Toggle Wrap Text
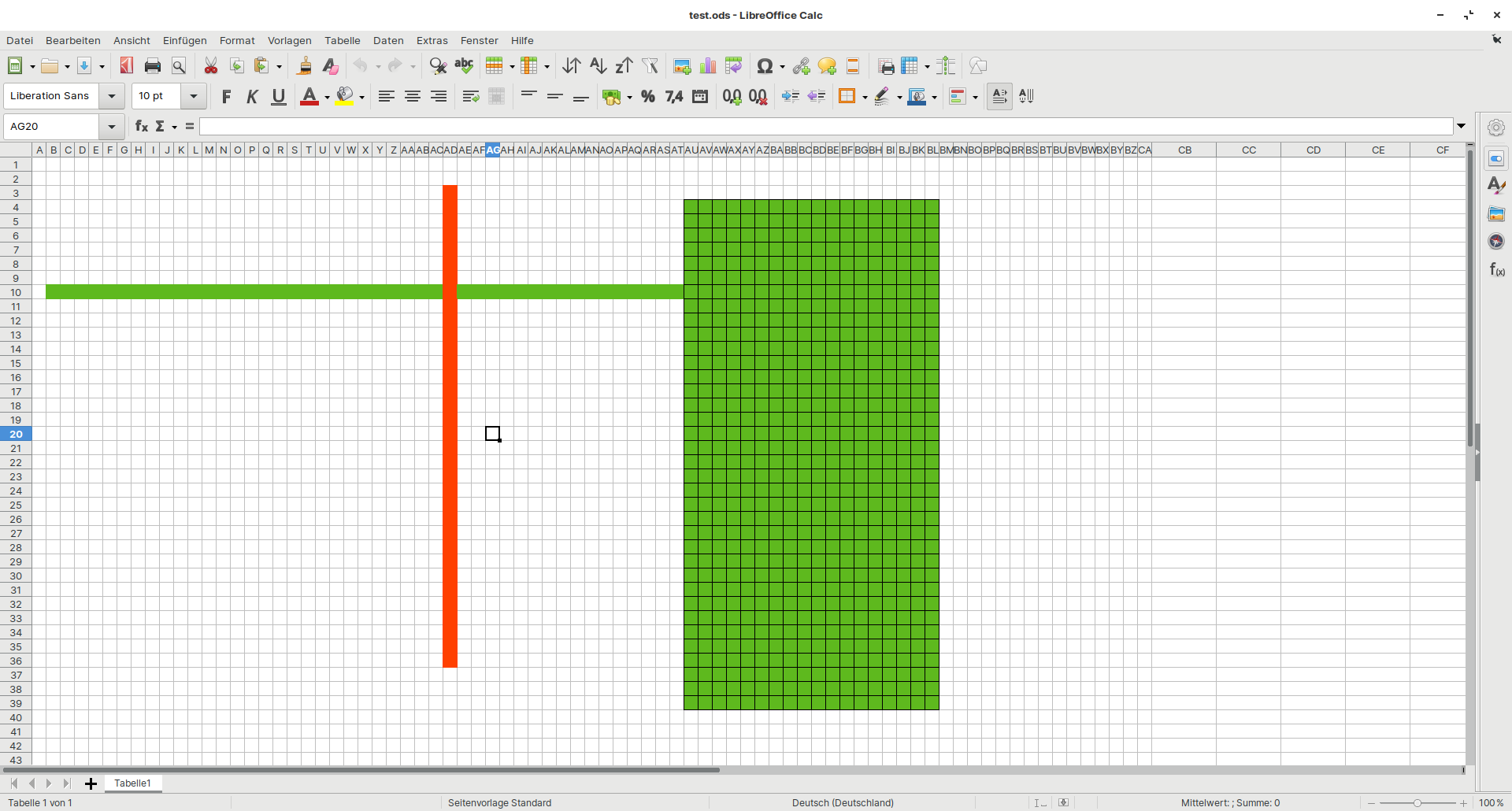 click(x=471, y=96)
